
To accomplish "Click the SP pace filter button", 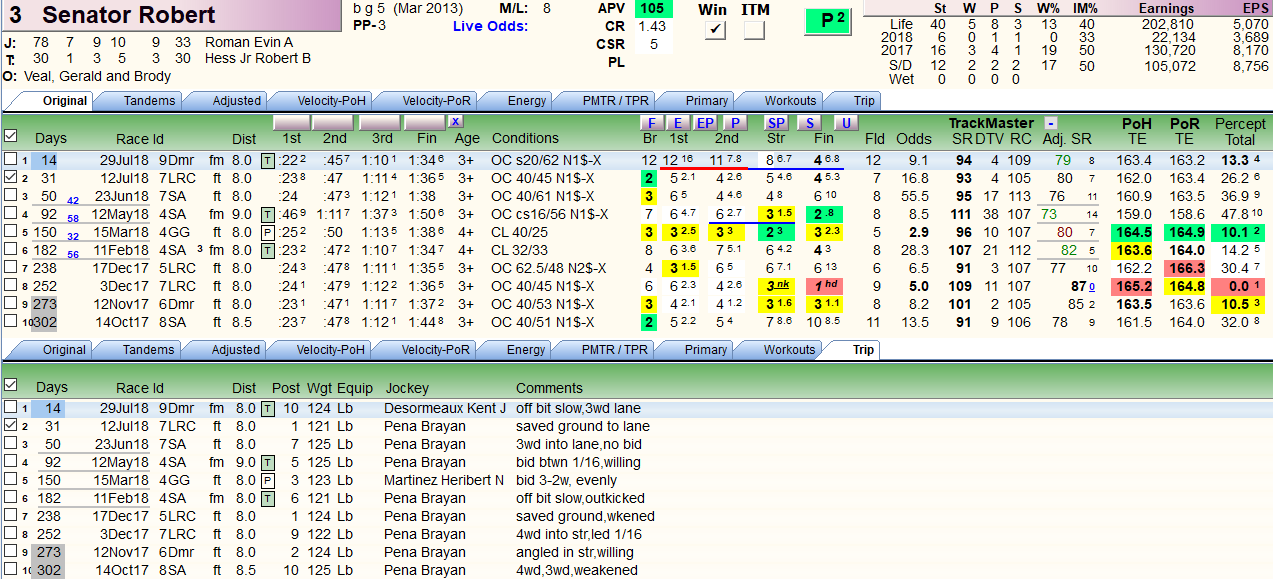I will tap(776, 123).
